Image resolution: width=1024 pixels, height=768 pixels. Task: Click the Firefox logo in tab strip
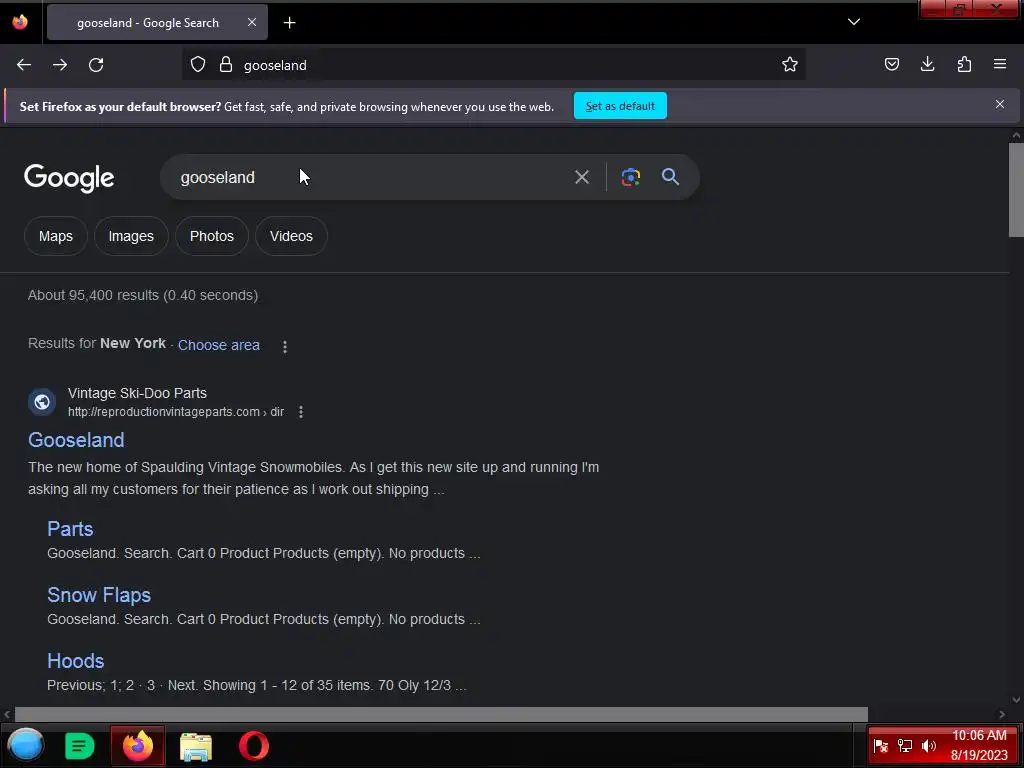(x=20, y=22)
